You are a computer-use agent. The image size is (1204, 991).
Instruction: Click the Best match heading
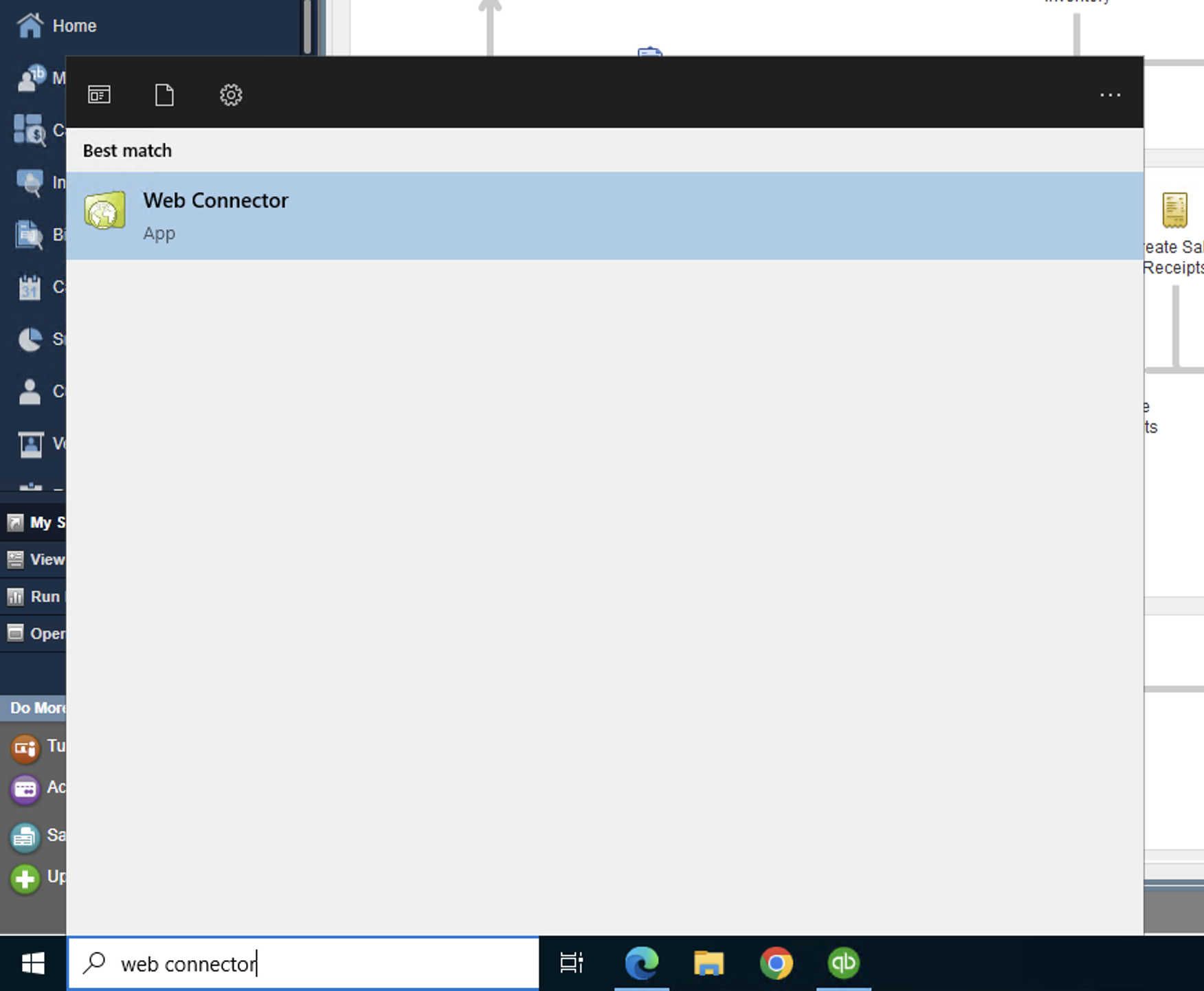(127, 151)
